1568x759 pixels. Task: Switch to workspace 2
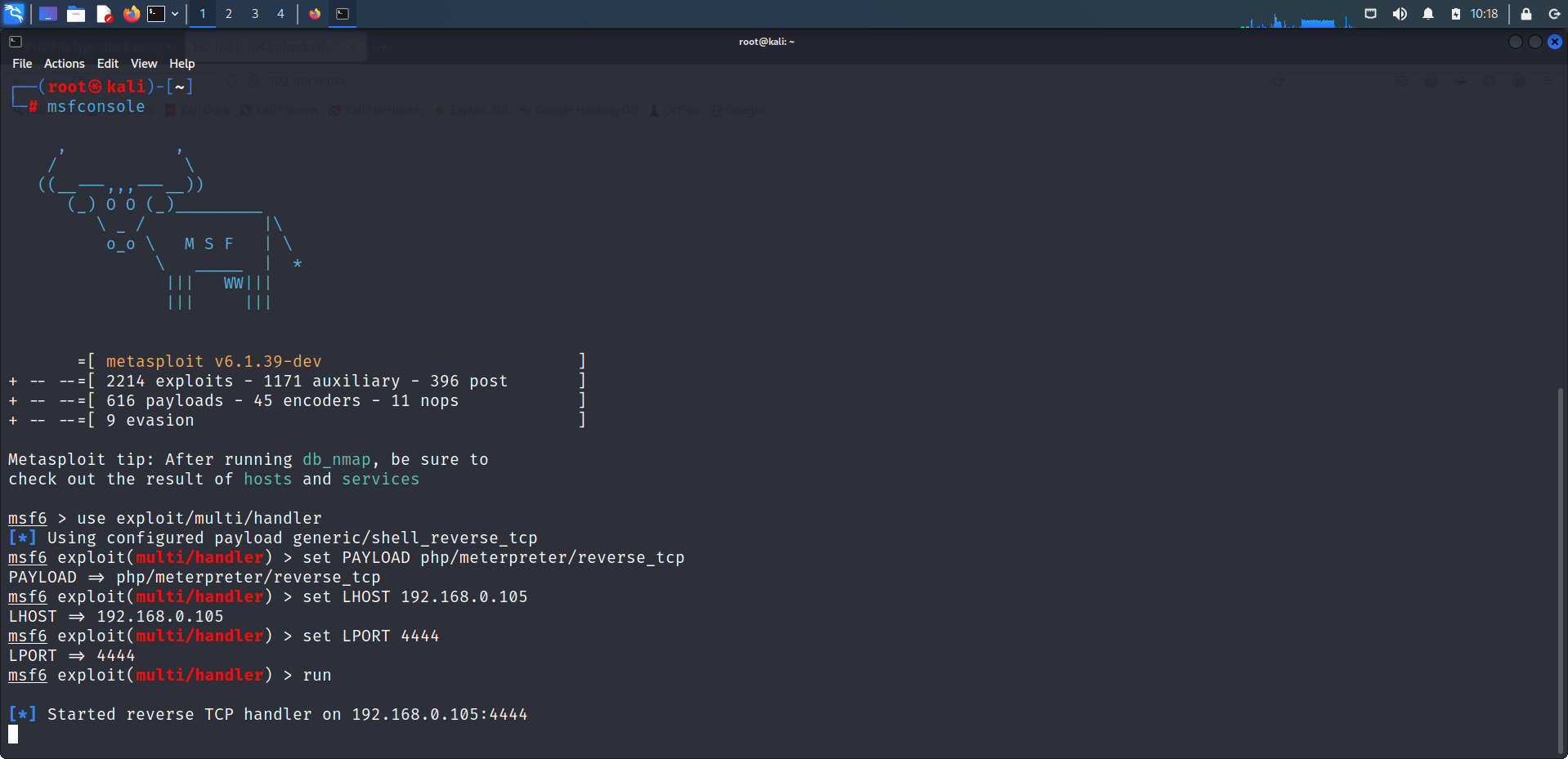click(x=229, y=14)
